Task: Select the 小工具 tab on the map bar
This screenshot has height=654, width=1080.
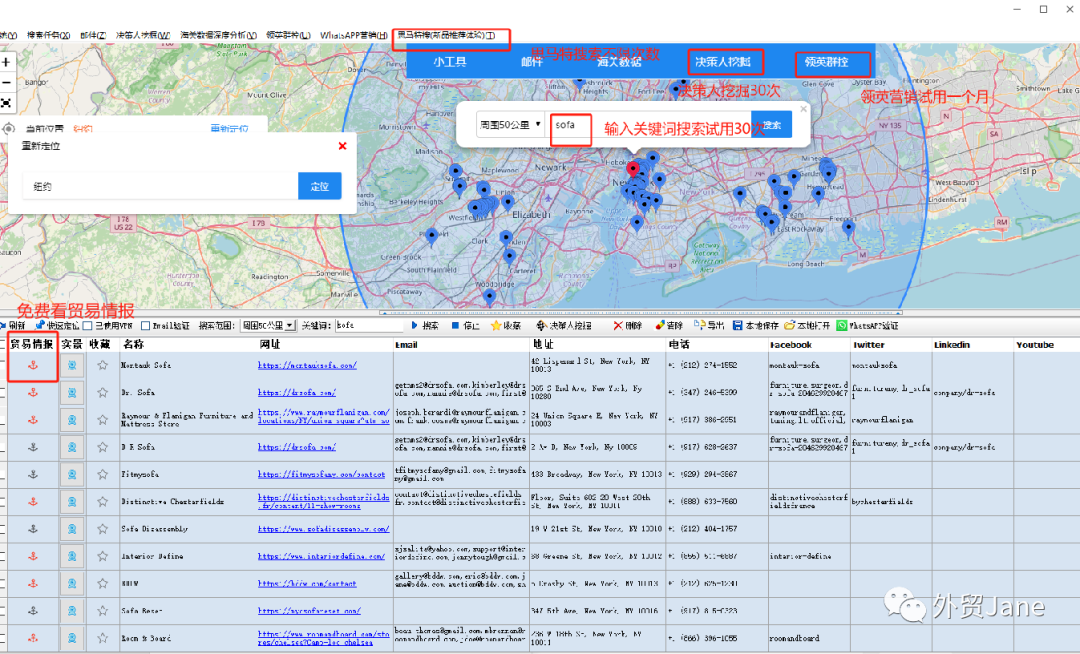Action: click(x=450, y=62)
